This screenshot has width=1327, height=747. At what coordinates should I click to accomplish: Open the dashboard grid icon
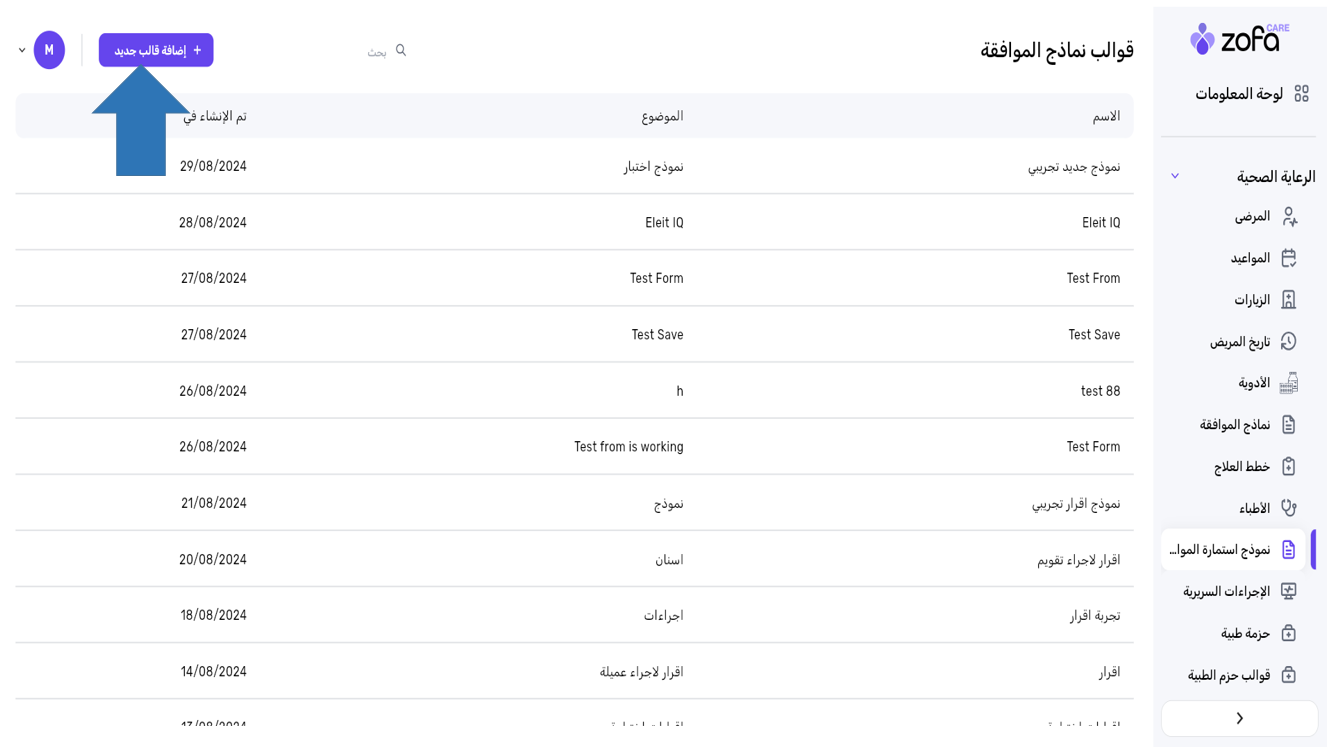[1301, 94]
